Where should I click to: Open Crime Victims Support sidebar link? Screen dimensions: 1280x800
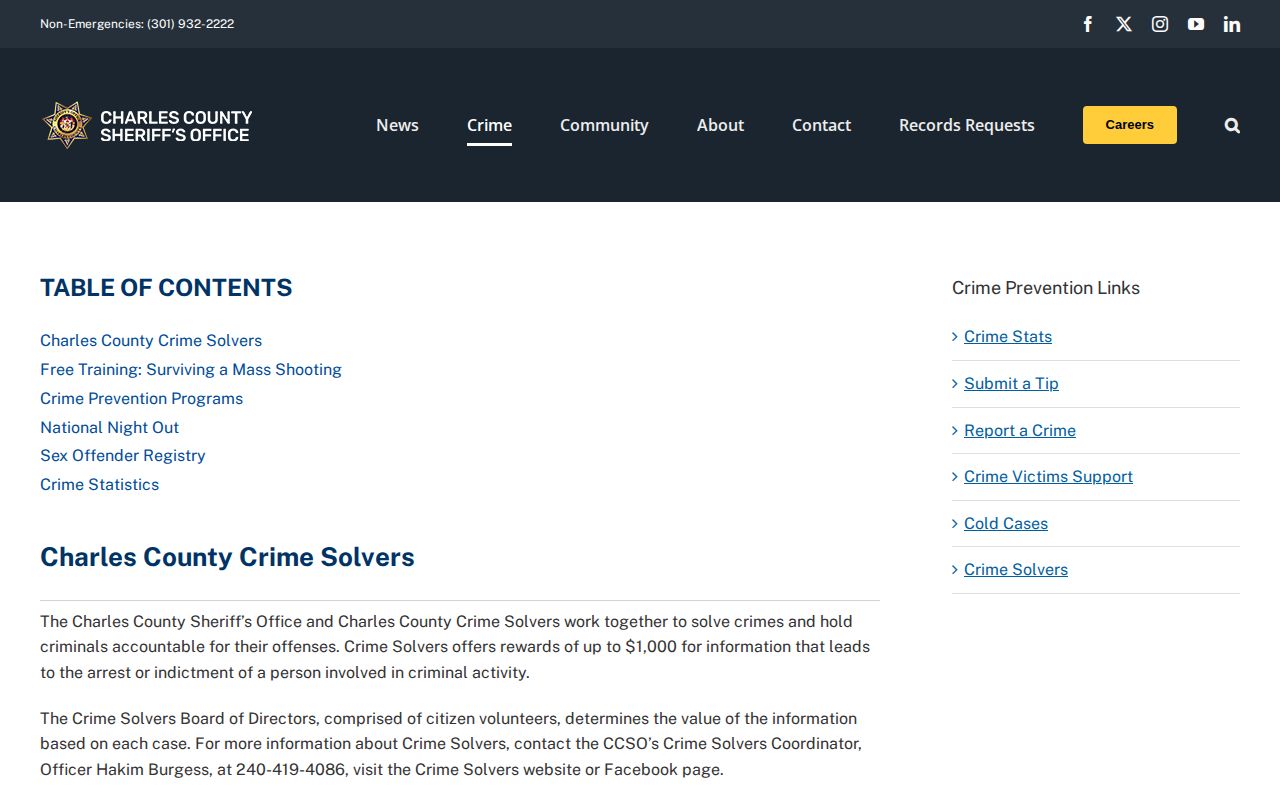point(1048,477)
